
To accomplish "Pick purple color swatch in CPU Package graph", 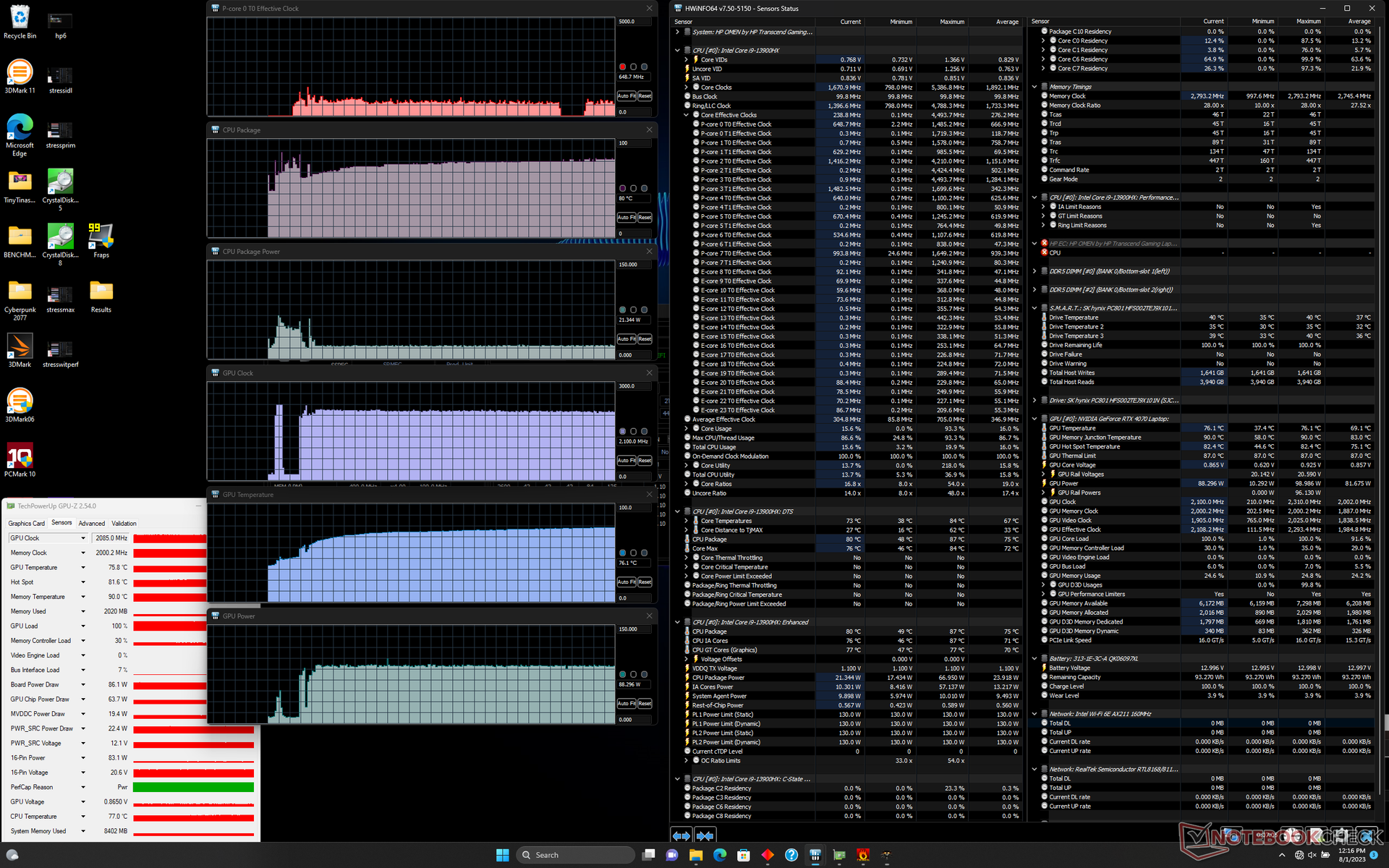I will click(x=622, y=188).
